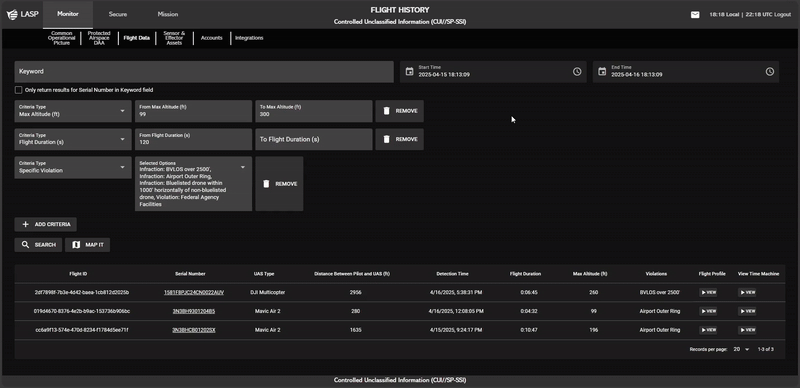This screenshot has width=800, height=388.
Task: Click the Detection Time column header
Action: pos(452,274)
